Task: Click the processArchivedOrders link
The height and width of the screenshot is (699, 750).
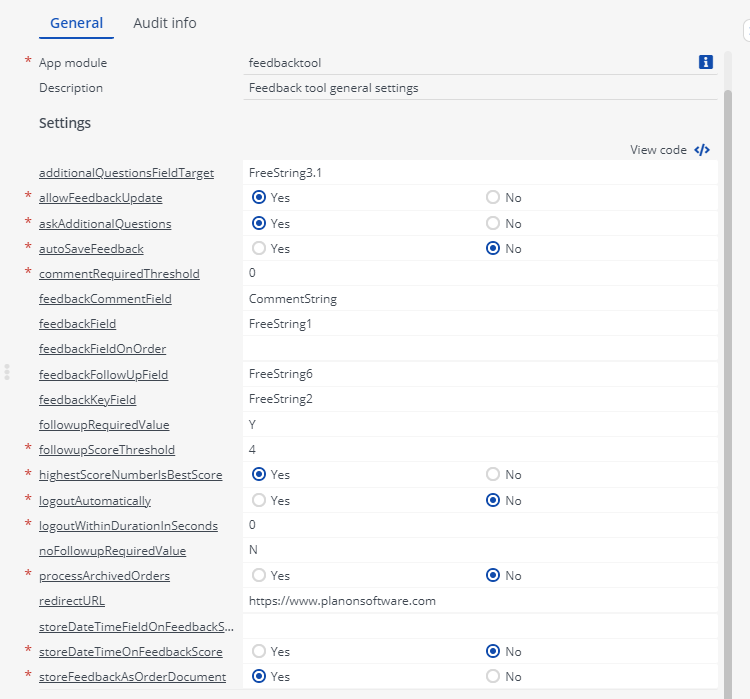Action: (104, 576)
